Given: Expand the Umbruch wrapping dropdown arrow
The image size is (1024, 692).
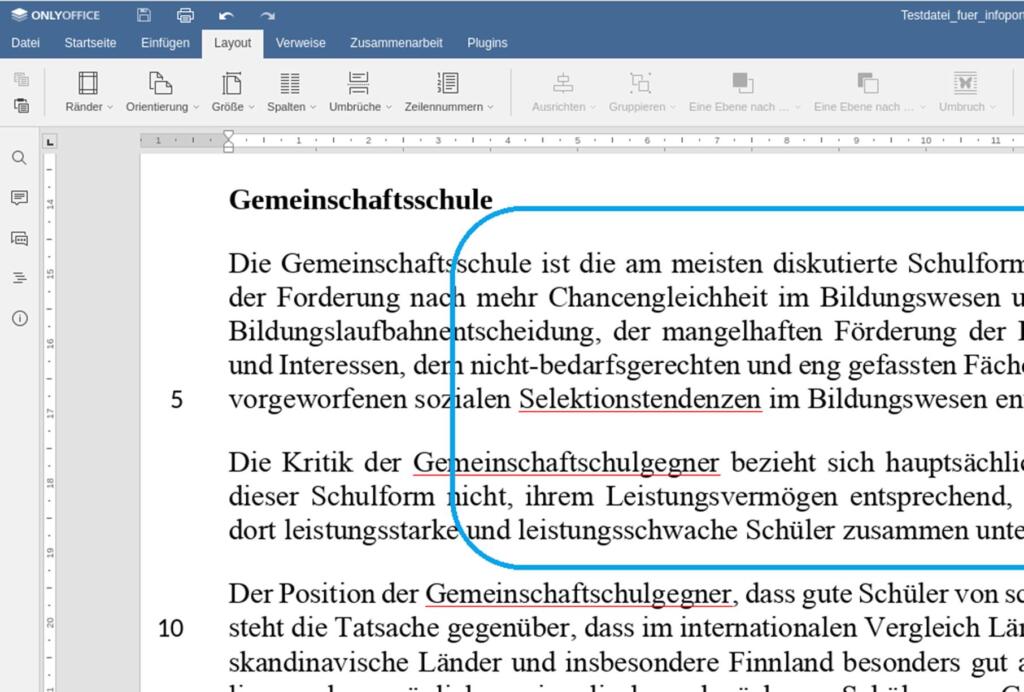Looking at the screenshot, I should [993, 107].
